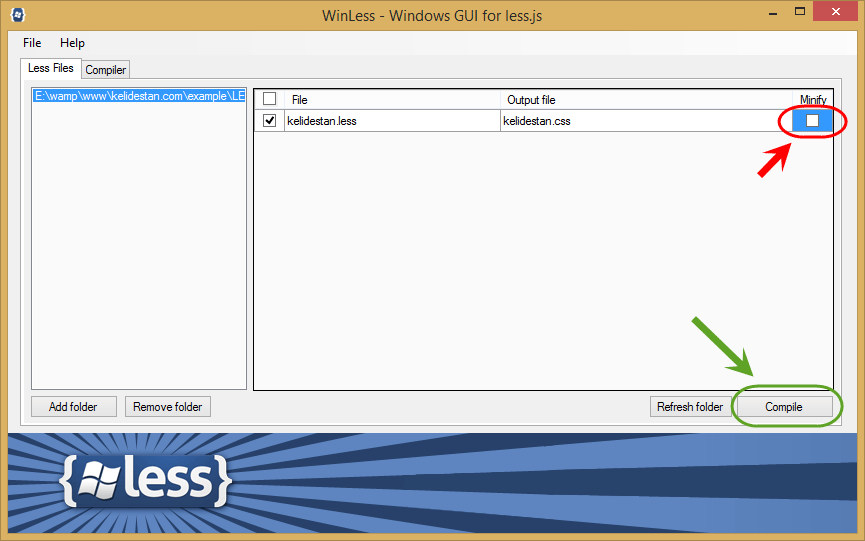The height and width of the screenshot is (541, 865).
Task: Click the Remove folder button
Action: [168, 407]
